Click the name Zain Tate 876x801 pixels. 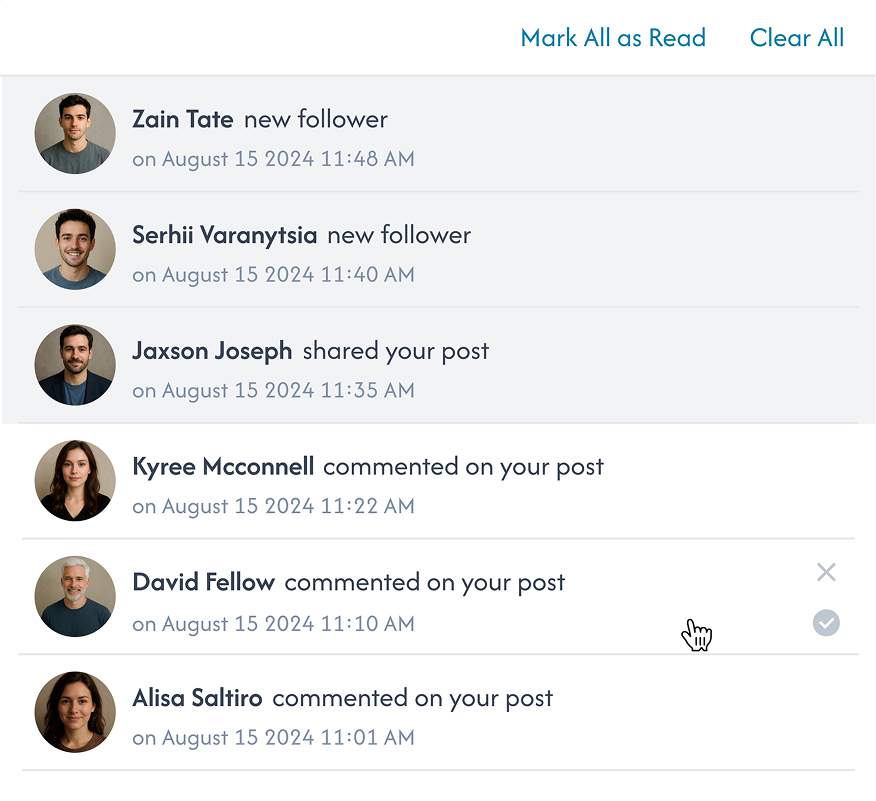click(x=183, y=119)
